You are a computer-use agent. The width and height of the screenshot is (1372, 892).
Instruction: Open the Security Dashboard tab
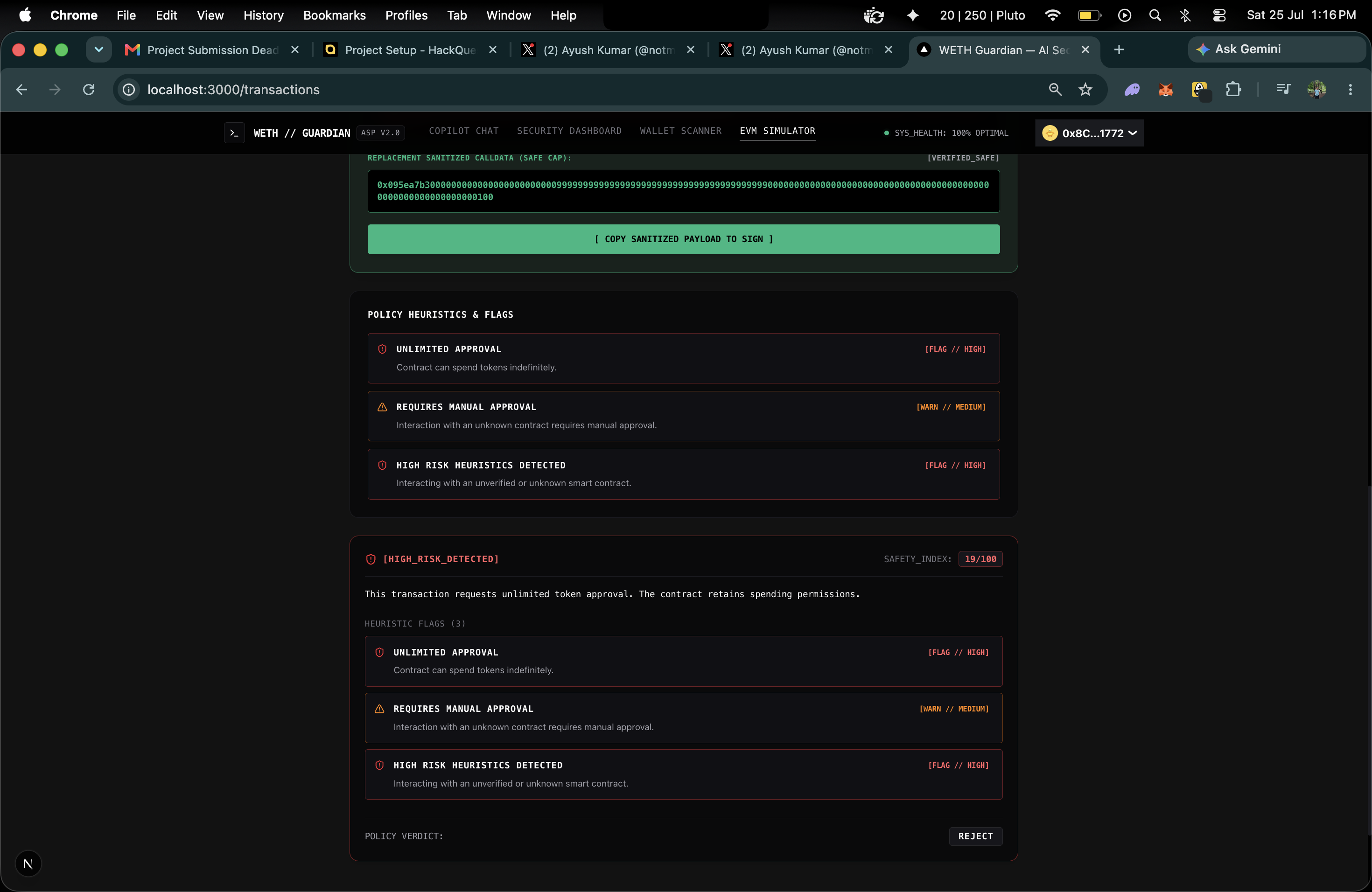pos(569,131)
